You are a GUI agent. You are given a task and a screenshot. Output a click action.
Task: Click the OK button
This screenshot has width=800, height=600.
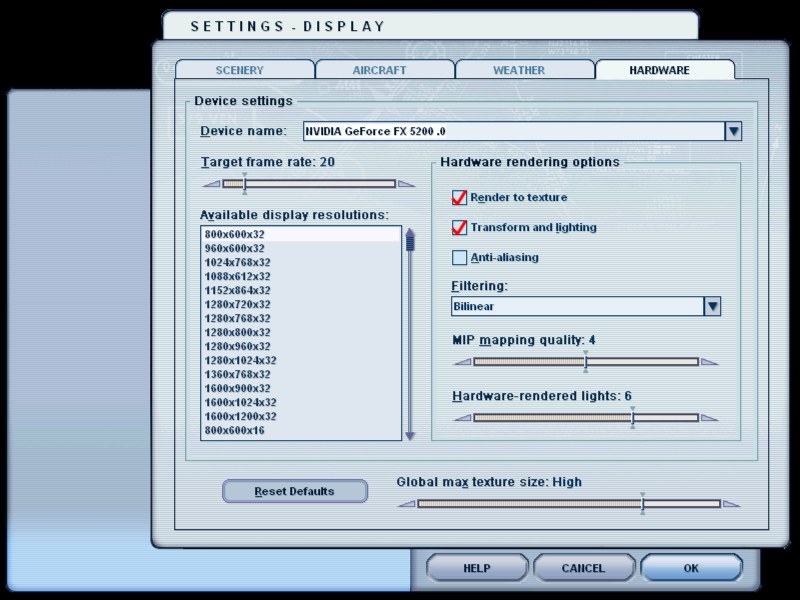[x=691, y=568]
